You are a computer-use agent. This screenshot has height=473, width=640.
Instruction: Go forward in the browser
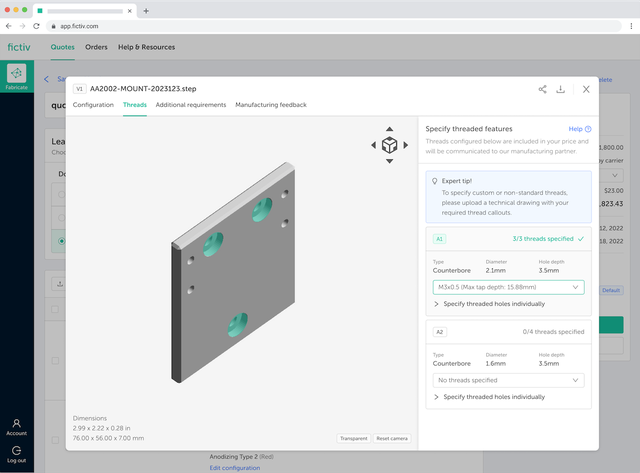pyautogui.click(x=22, y=26)
